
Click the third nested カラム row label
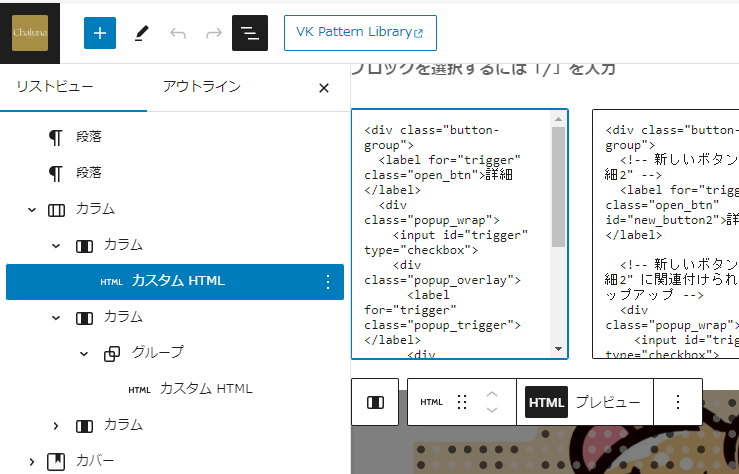click(x=123, y=425)
